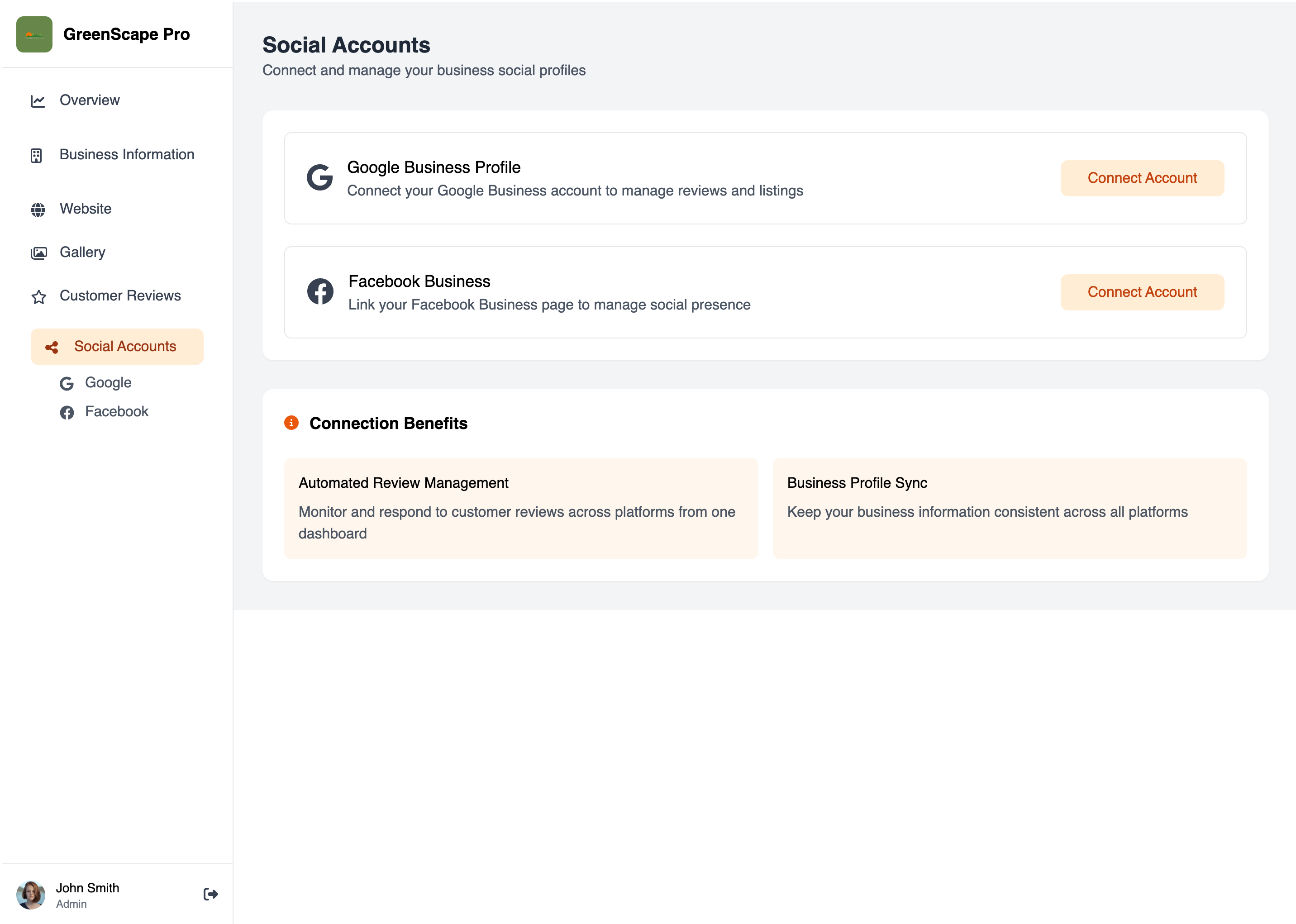Open the Overview menu item

click(x=89, y=100)
